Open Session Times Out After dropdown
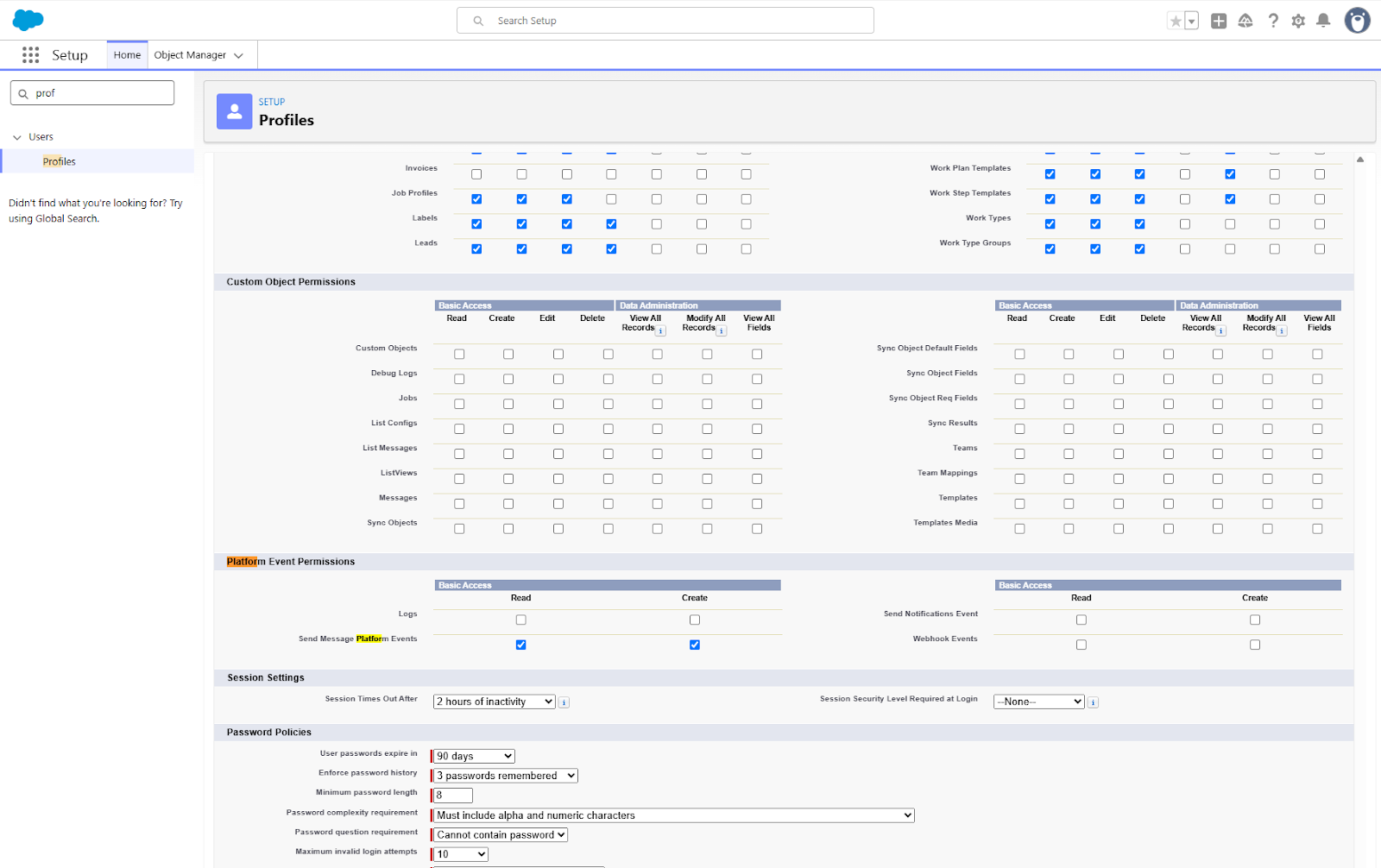Screen dimensions: 1381x868 click(494, 701)
